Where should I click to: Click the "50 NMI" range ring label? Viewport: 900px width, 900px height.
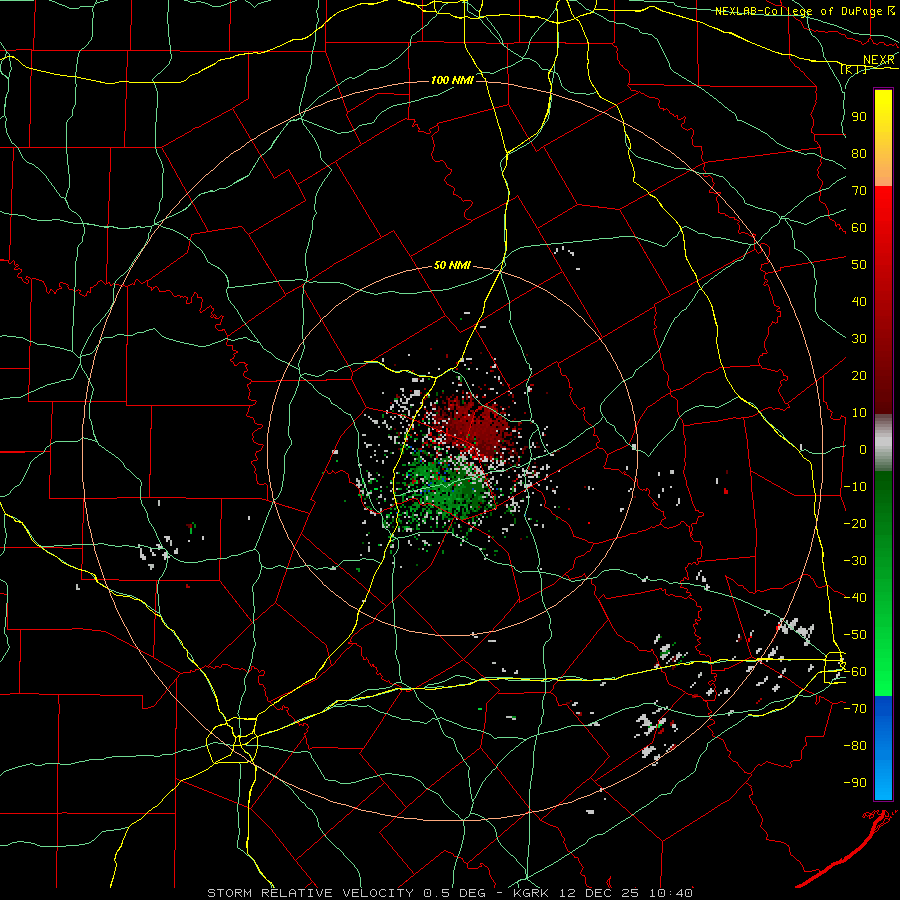coord(452,265)
